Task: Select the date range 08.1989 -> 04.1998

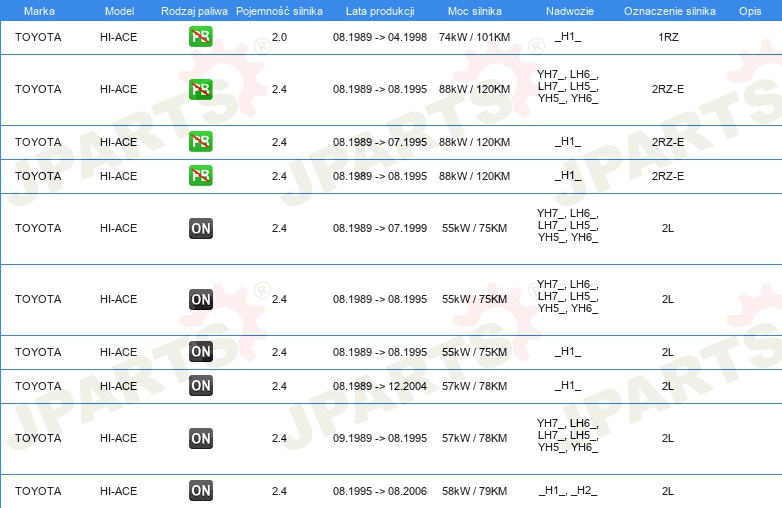Action: (x=380, y=37)
